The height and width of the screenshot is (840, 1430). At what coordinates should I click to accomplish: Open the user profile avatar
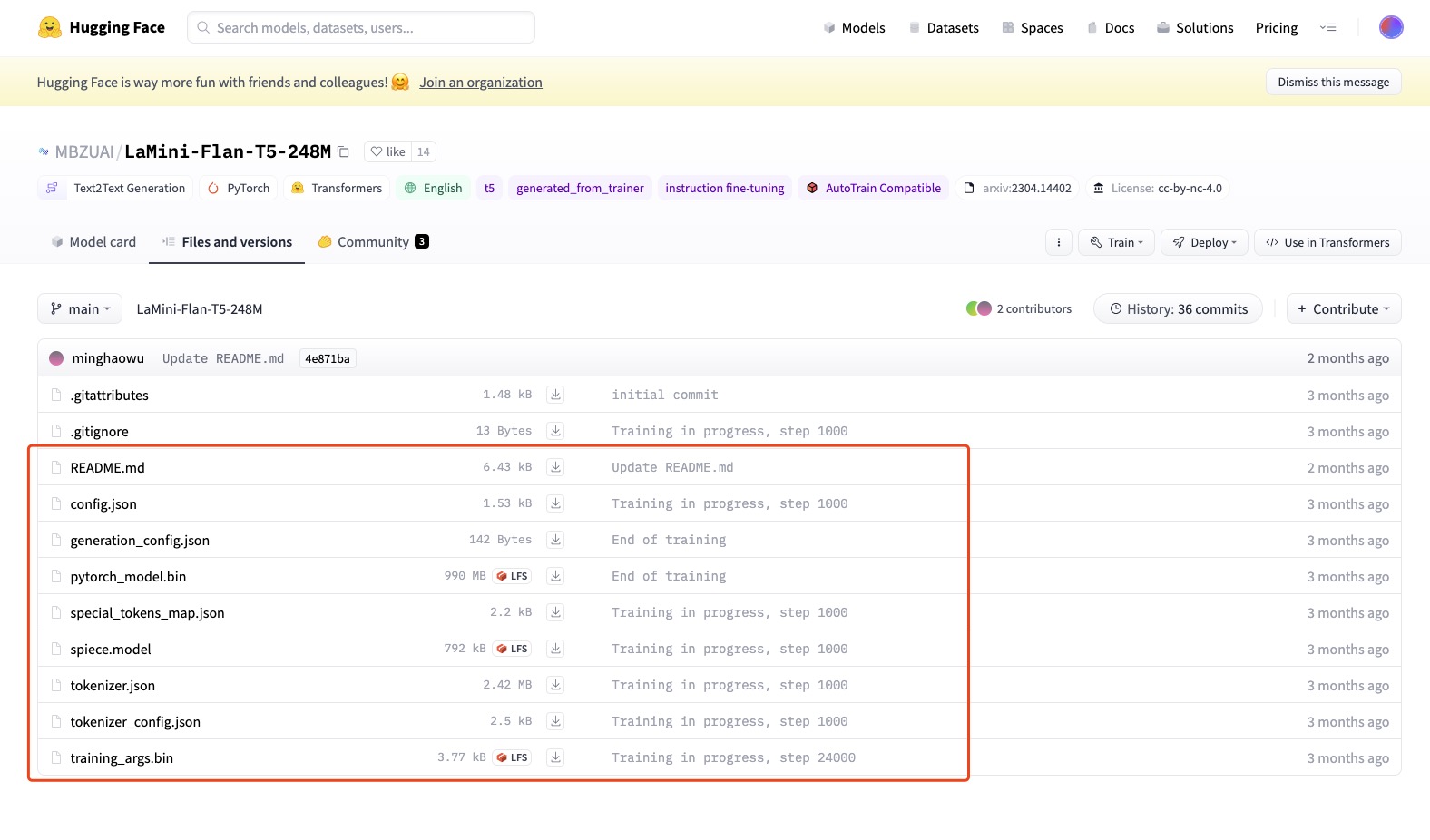click(1391, 27)
